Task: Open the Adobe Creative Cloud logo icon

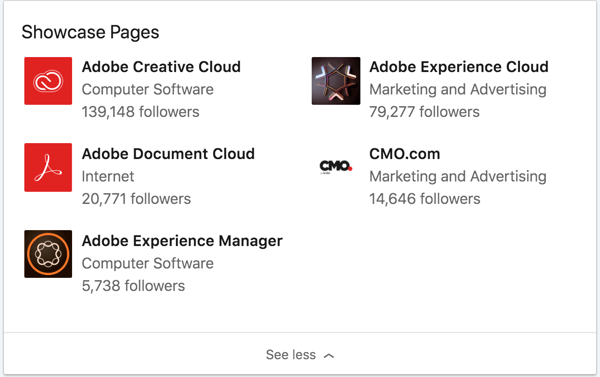Action: click(x=48, y=81)
